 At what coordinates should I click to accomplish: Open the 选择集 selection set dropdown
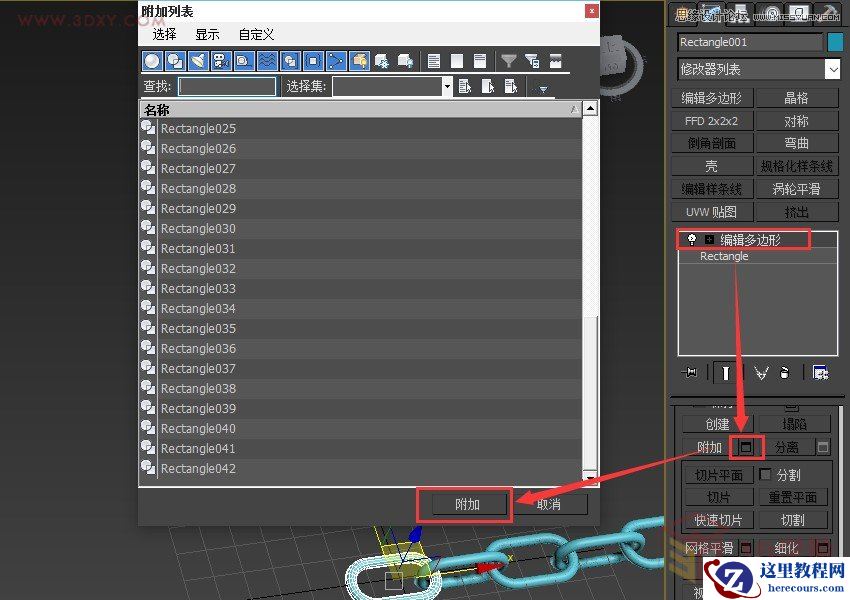(x=447, y=86)
